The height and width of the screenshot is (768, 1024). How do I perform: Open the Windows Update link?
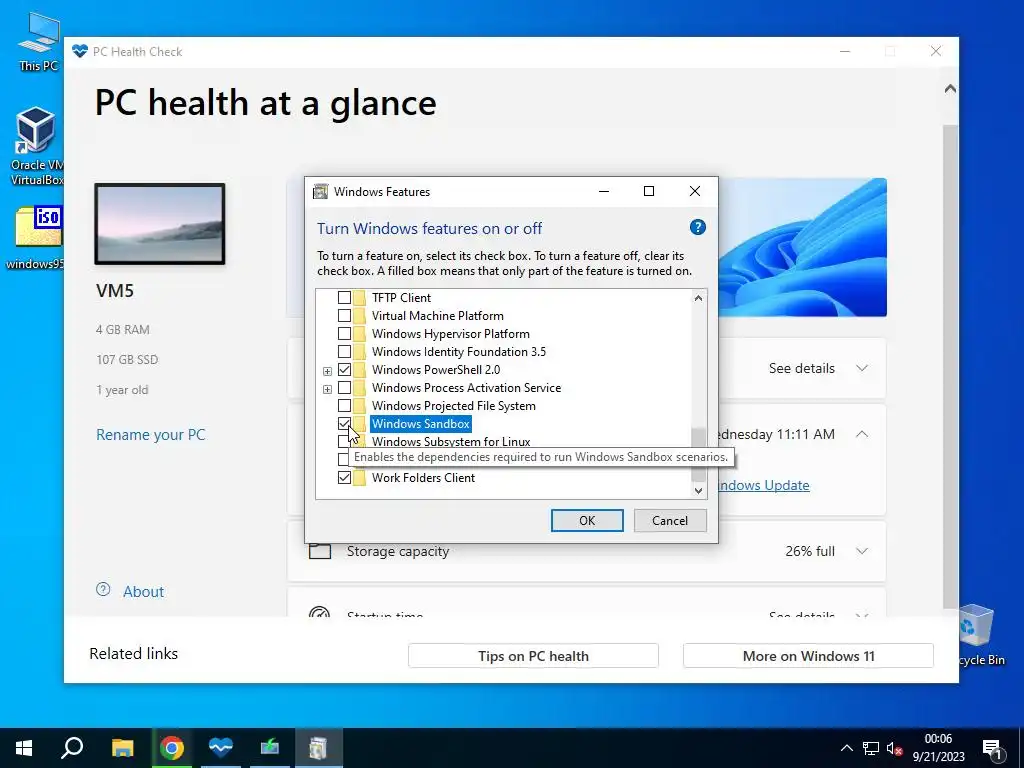763,485
